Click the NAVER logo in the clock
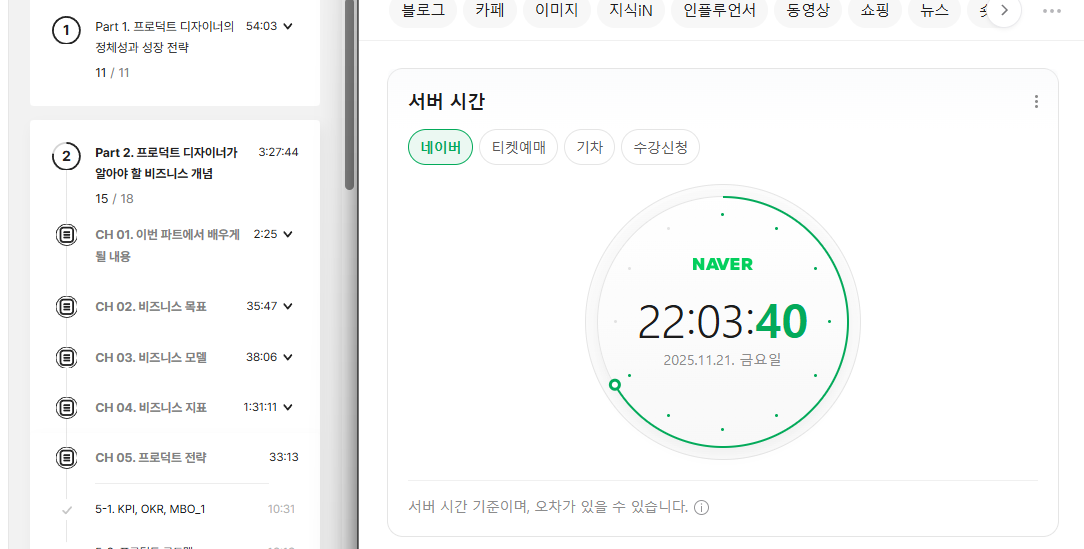Screen dimensions: 1084x549 tap(722, 264)
